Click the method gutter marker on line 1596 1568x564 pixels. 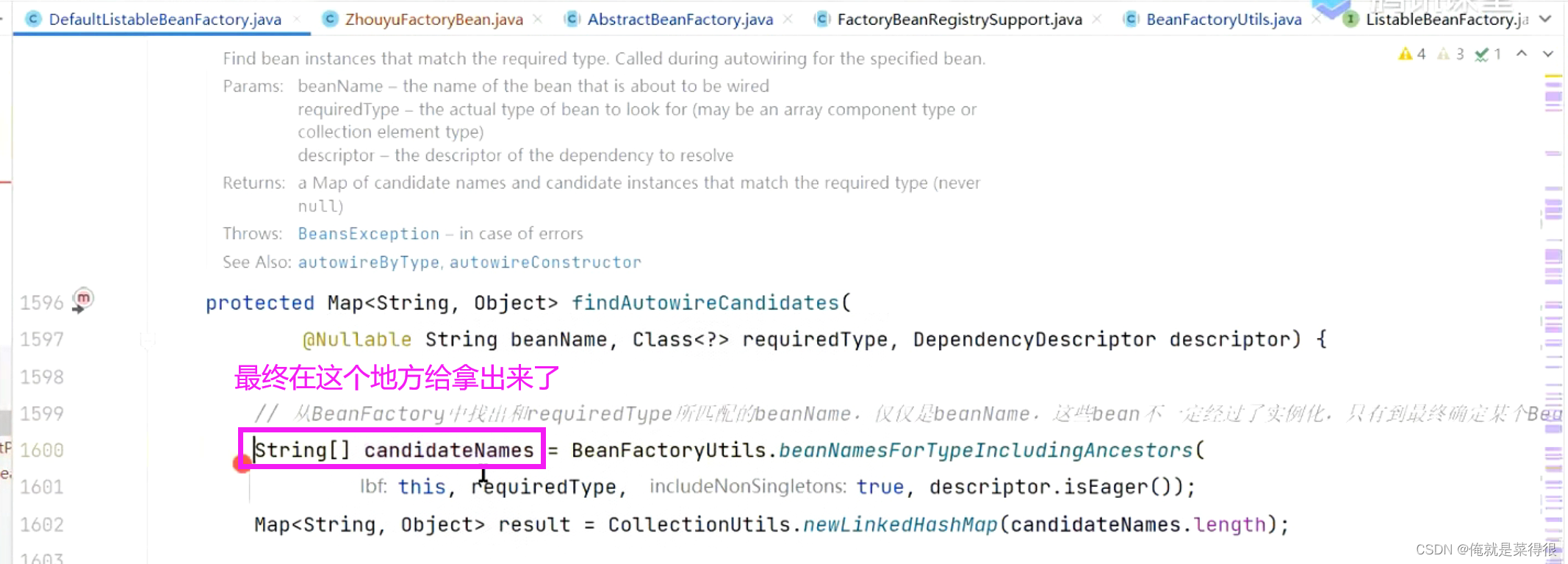[82, 301]
